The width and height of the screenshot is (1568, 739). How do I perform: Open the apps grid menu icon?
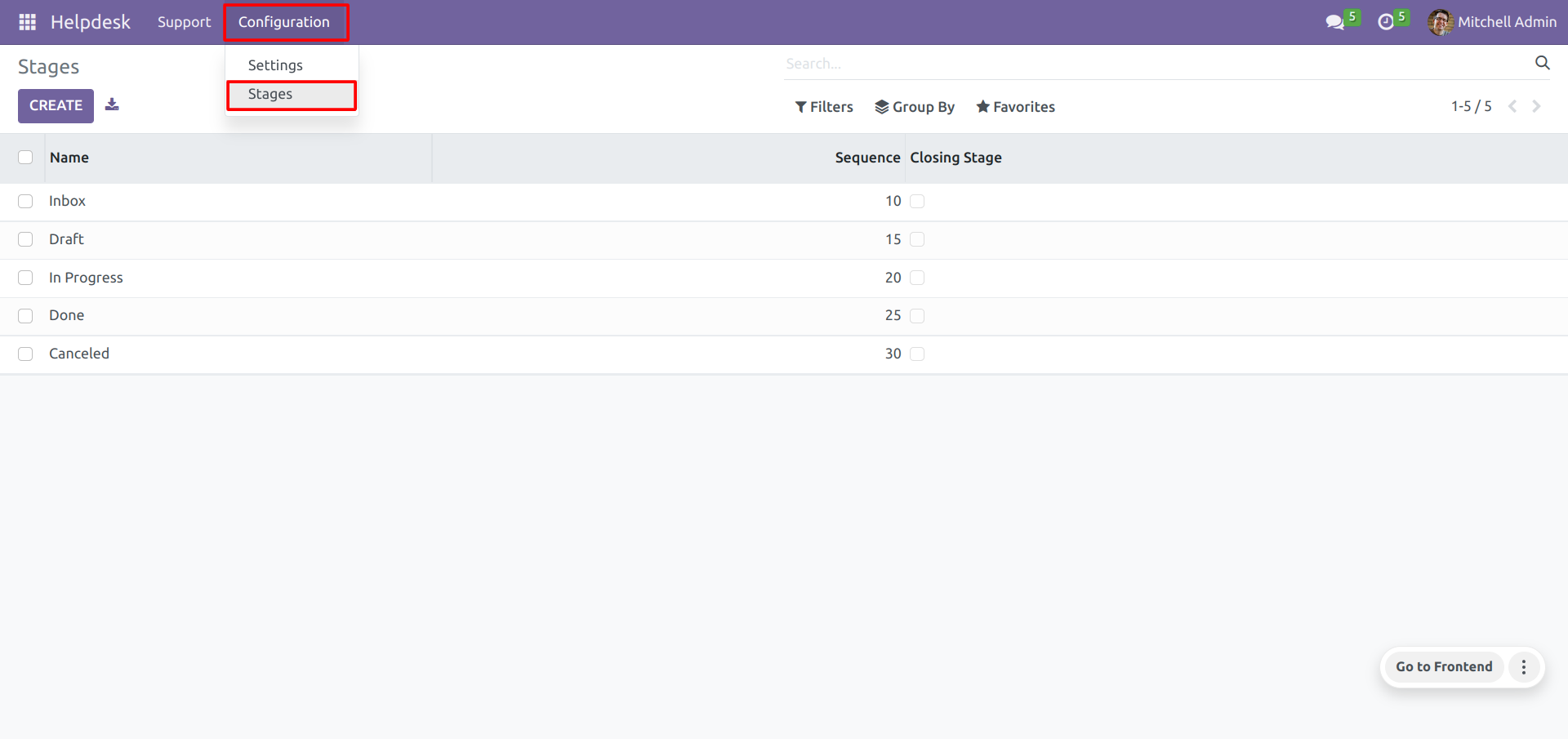coord(27,22)
